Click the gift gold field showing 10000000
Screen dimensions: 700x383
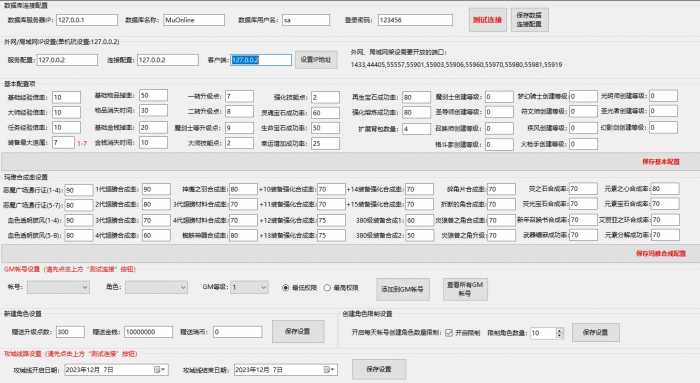pos(148,332)
